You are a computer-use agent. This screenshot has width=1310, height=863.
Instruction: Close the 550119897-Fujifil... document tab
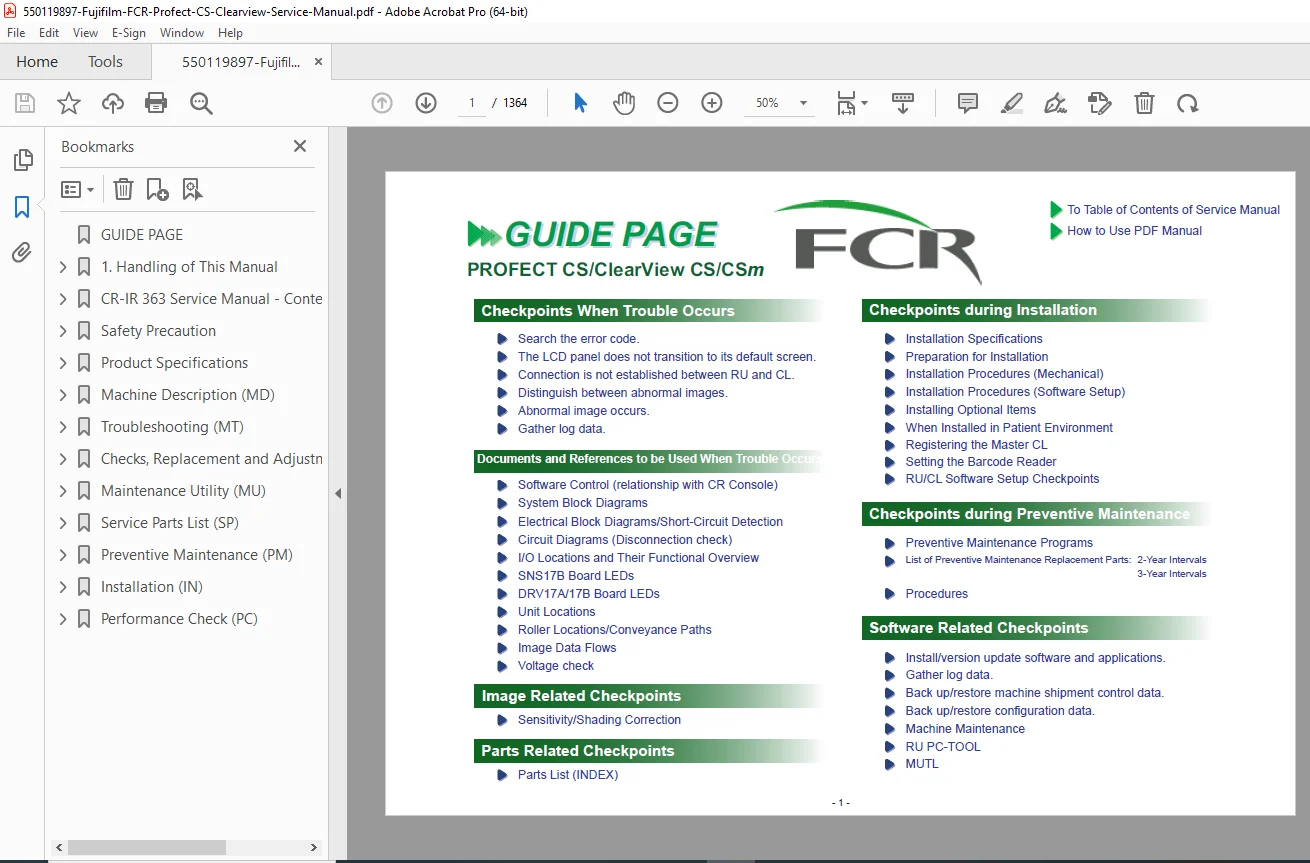click(319, 62)
